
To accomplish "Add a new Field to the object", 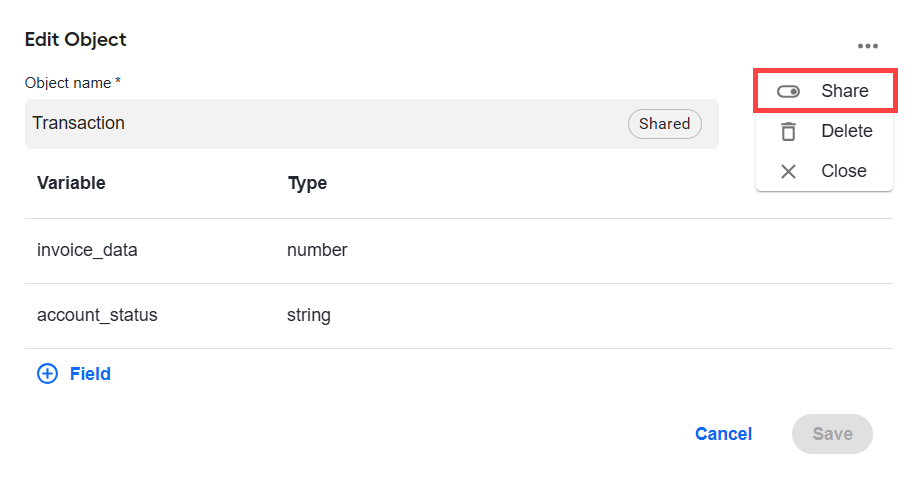I will pos(74,374).
